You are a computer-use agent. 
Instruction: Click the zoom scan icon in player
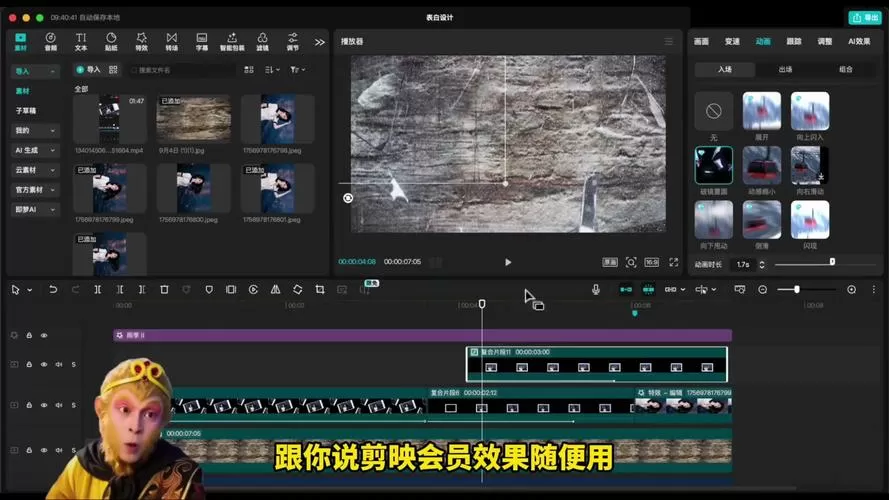(x=631, y=262)
